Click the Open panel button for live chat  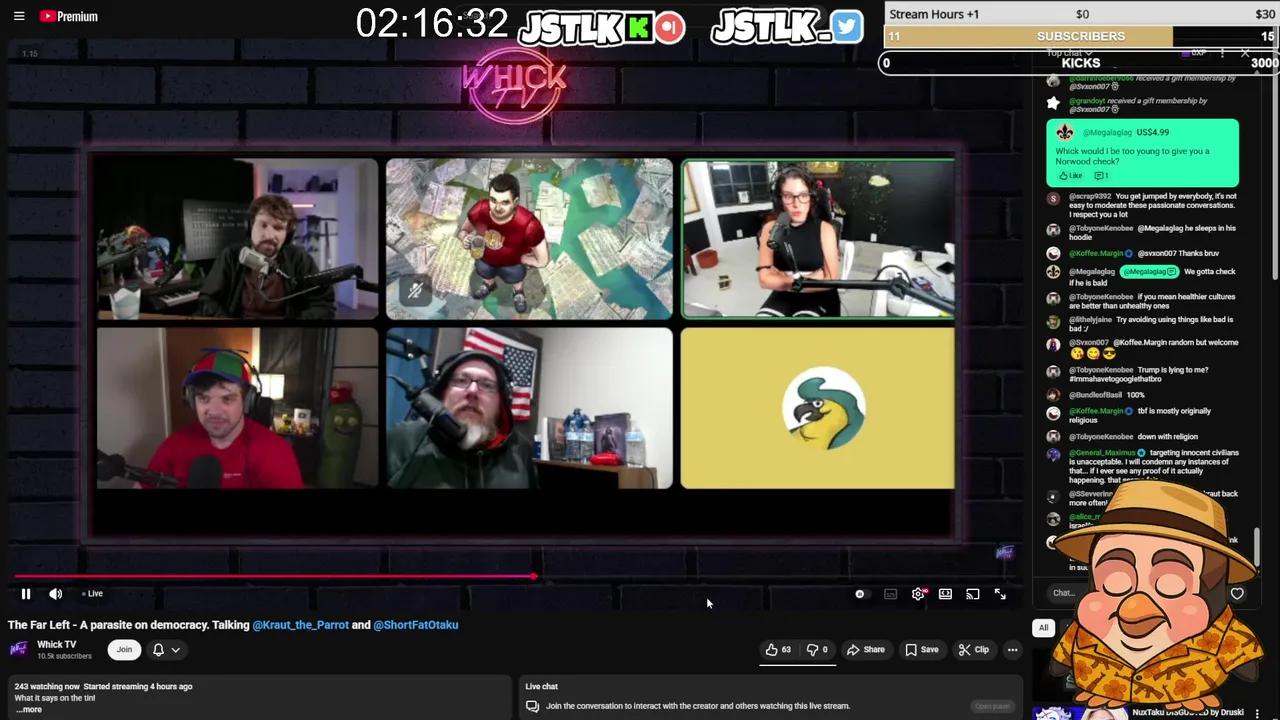[992, 706]
